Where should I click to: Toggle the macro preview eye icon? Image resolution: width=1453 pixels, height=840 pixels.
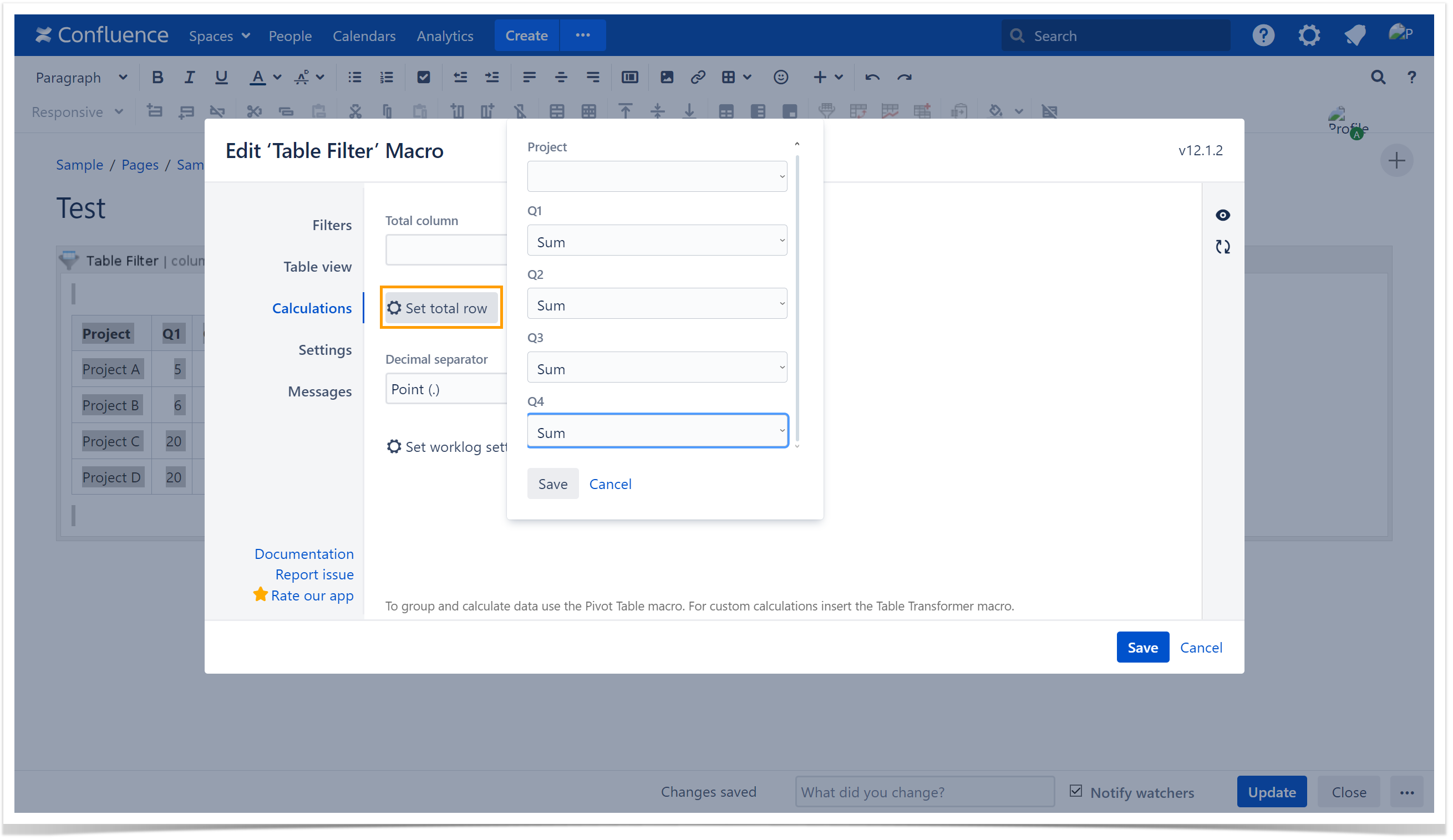coord(1223,215)
